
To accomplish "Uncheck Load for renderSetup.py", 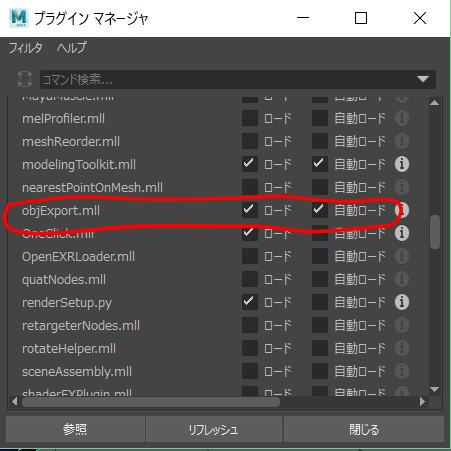I will [x=250, y=302].
